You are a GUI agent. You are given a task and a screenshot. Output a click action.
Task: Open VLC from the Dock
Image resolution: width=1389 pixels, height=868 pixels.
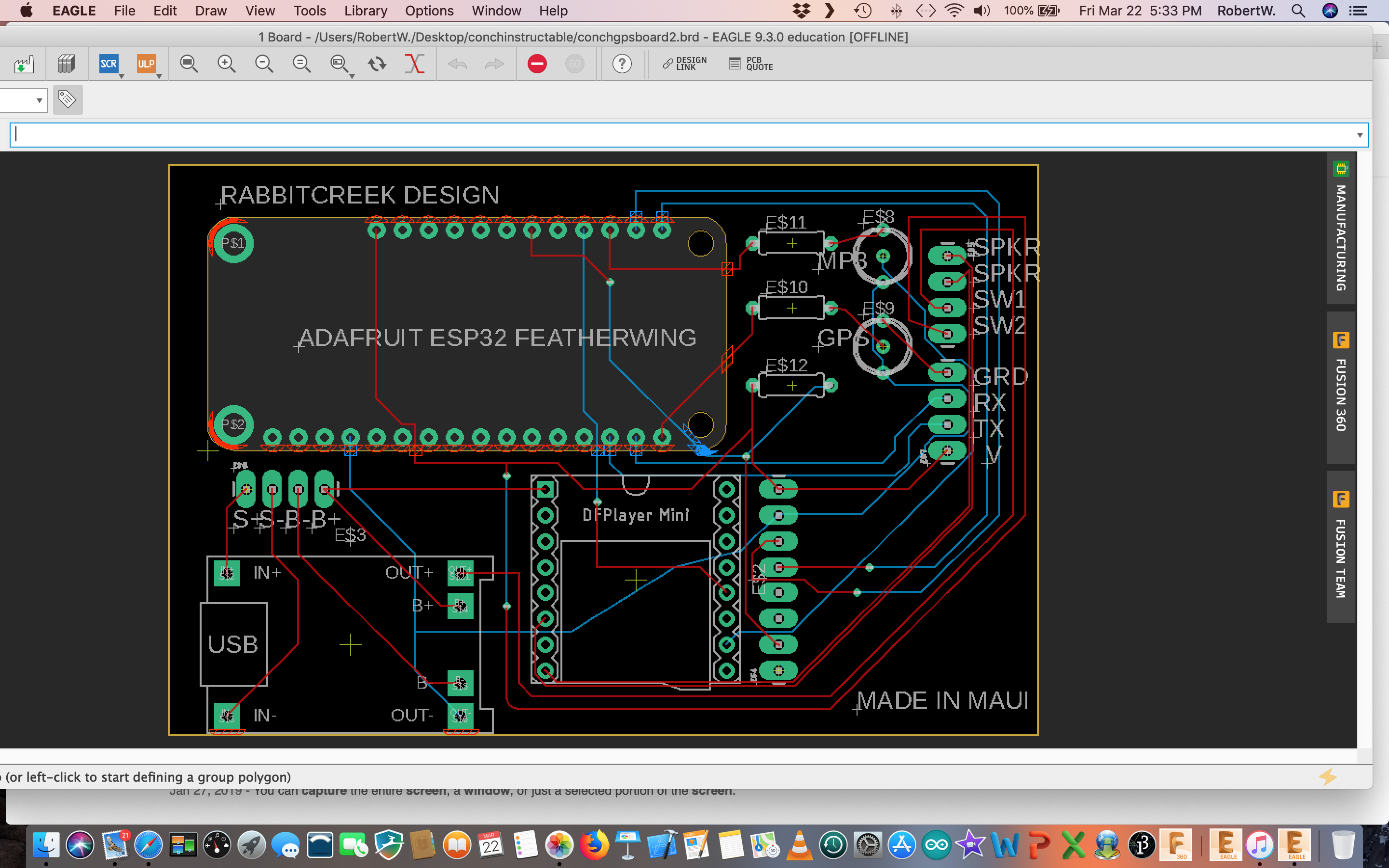(799, 844)
